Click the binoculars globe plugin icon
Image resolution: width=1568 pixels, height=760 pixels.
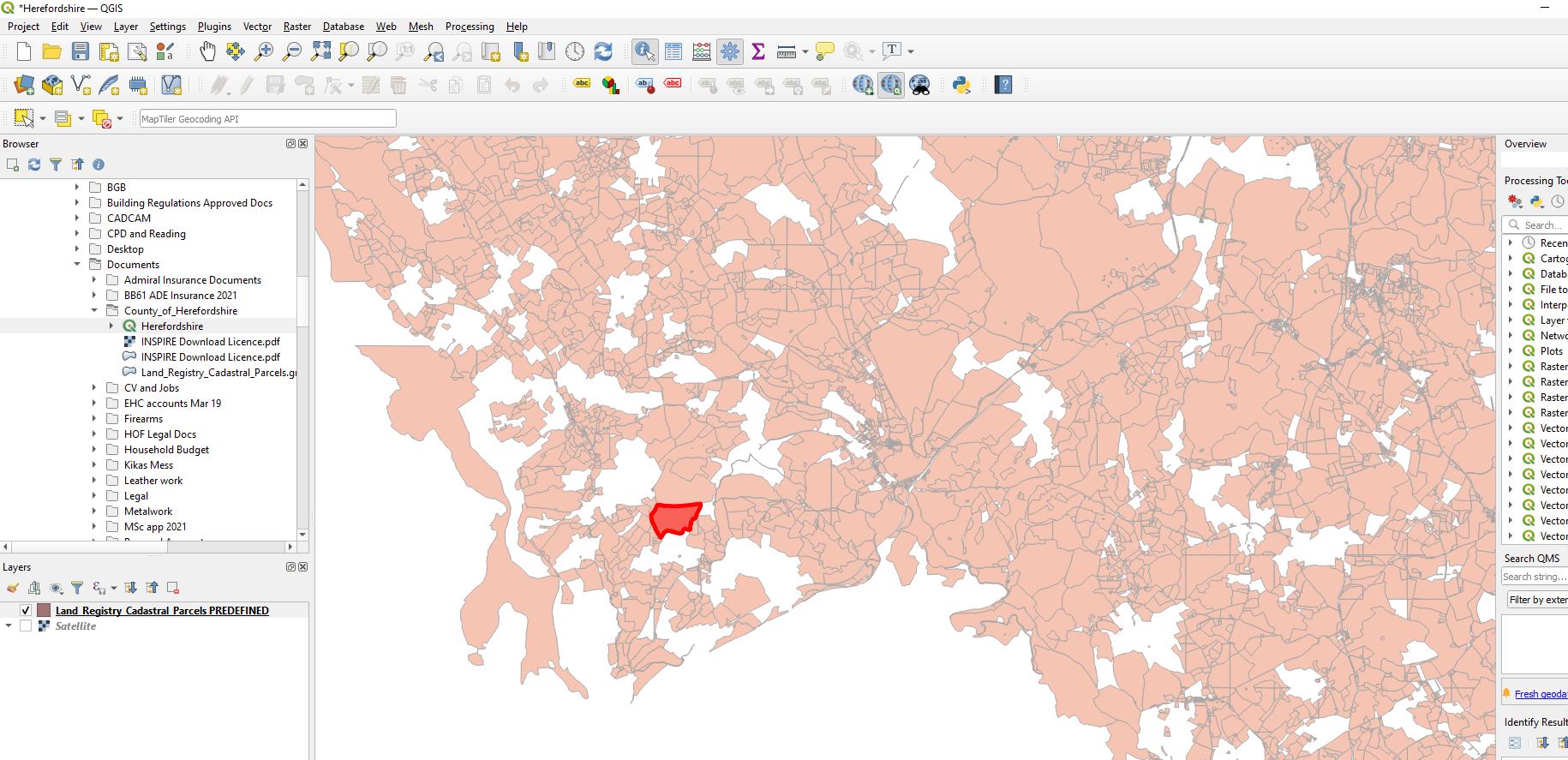pos(919,85)
